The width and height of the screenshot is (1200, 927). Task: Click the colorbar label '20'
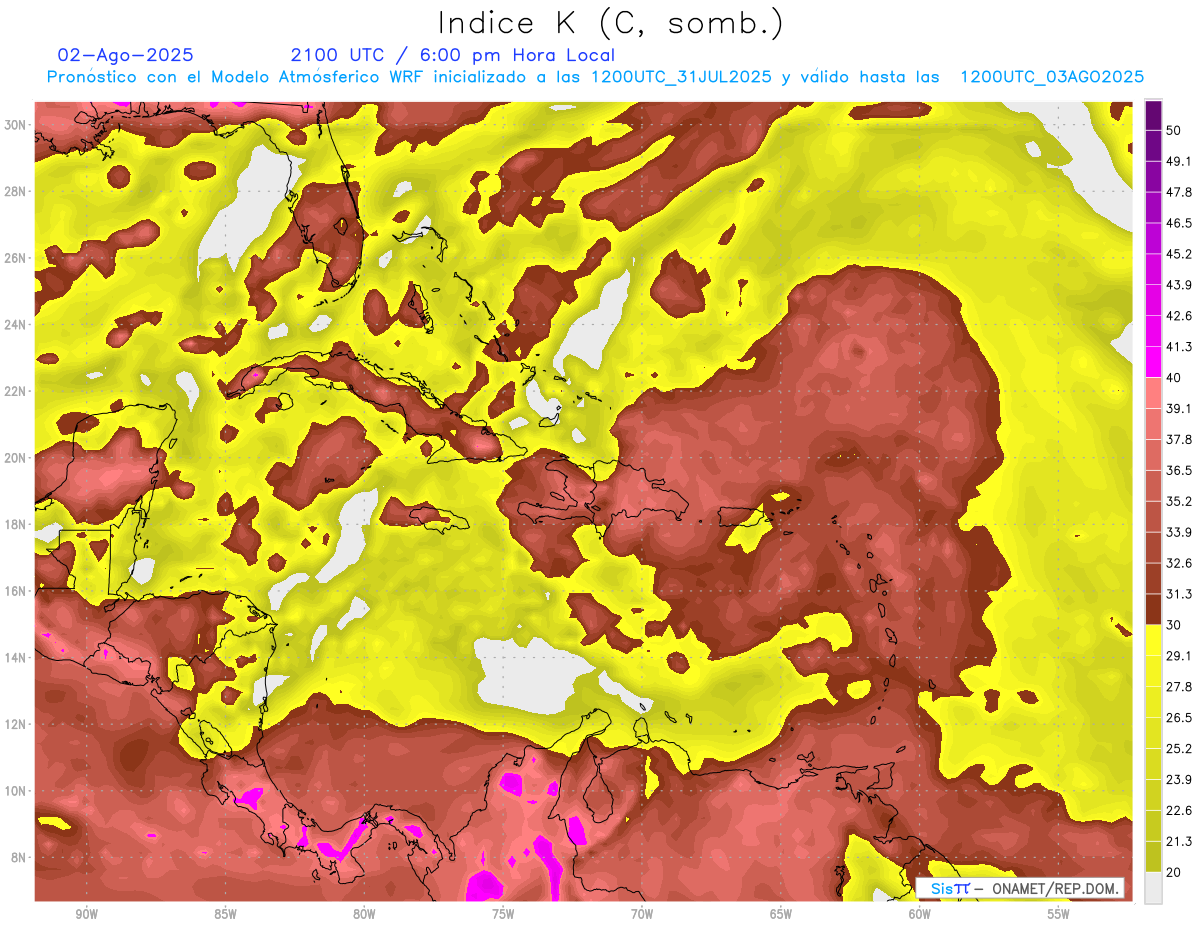pos(1174,872)
